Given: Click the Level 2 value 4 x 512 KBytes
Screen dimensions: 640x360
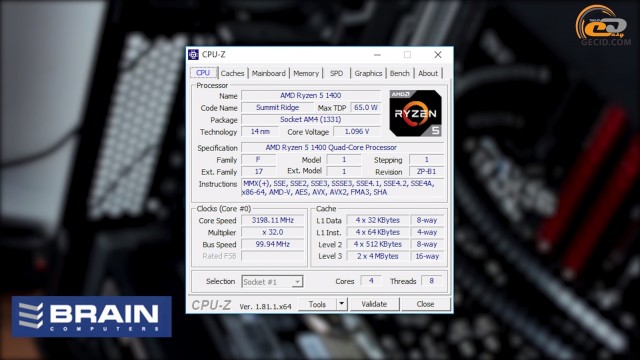Looking at the screenshot, I should click(378, 244).
